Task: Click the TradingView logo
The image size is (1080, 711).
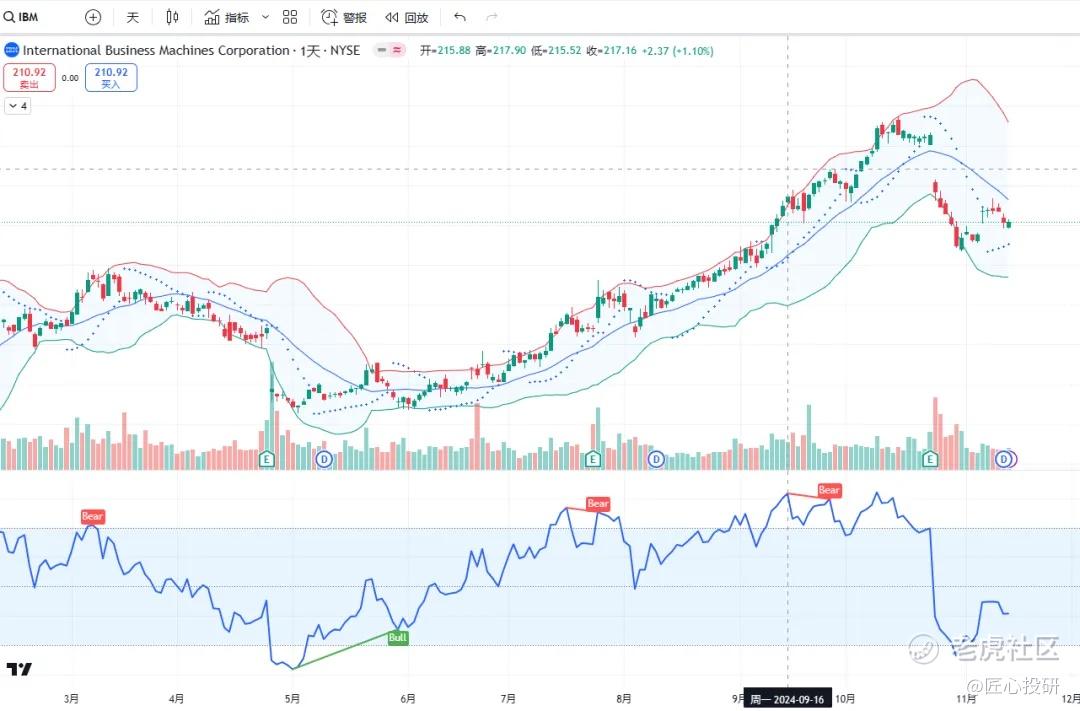Action: (x=19, y=669)
